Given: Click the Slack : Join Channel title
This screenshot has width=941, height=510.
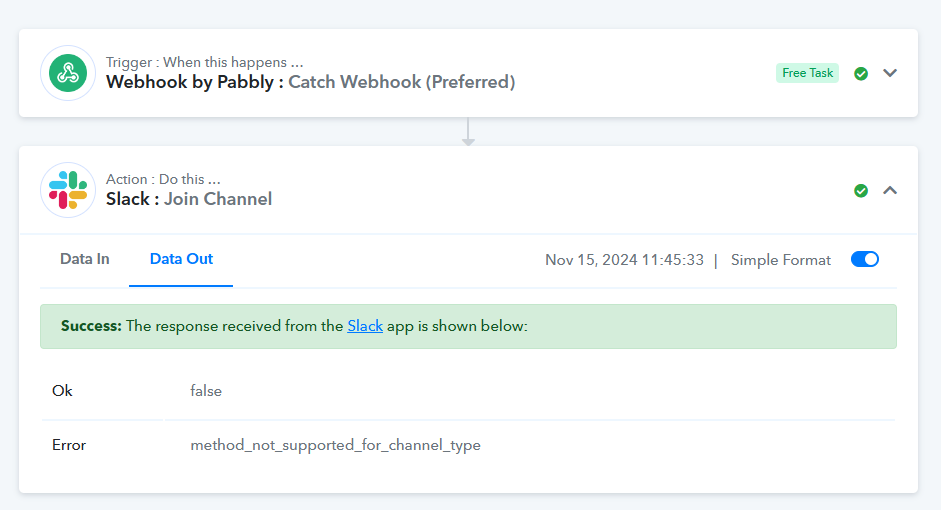Looking at the screenshot, I should point(189,199).
